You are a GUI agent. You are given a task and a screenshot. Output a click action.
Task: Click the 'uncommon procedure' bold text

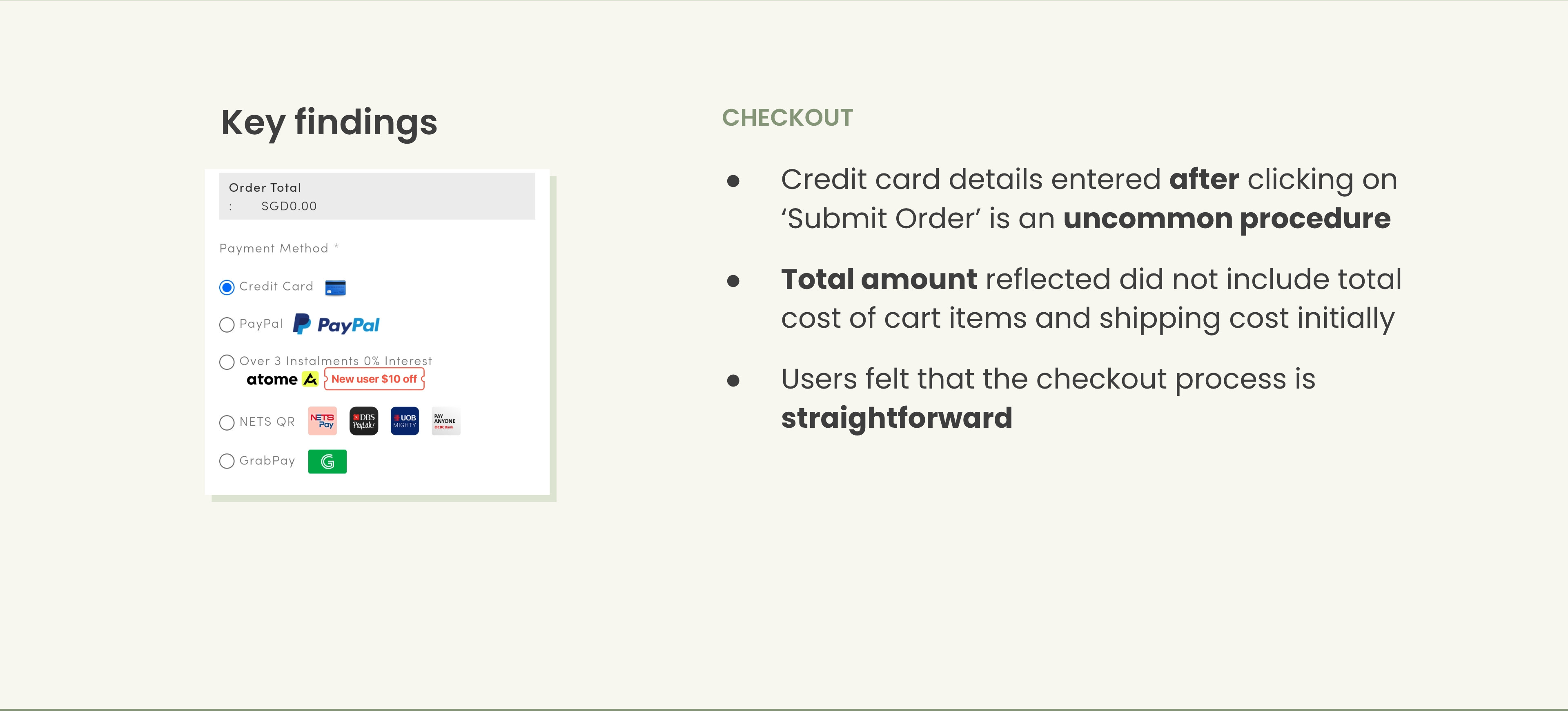[1227, 218]
